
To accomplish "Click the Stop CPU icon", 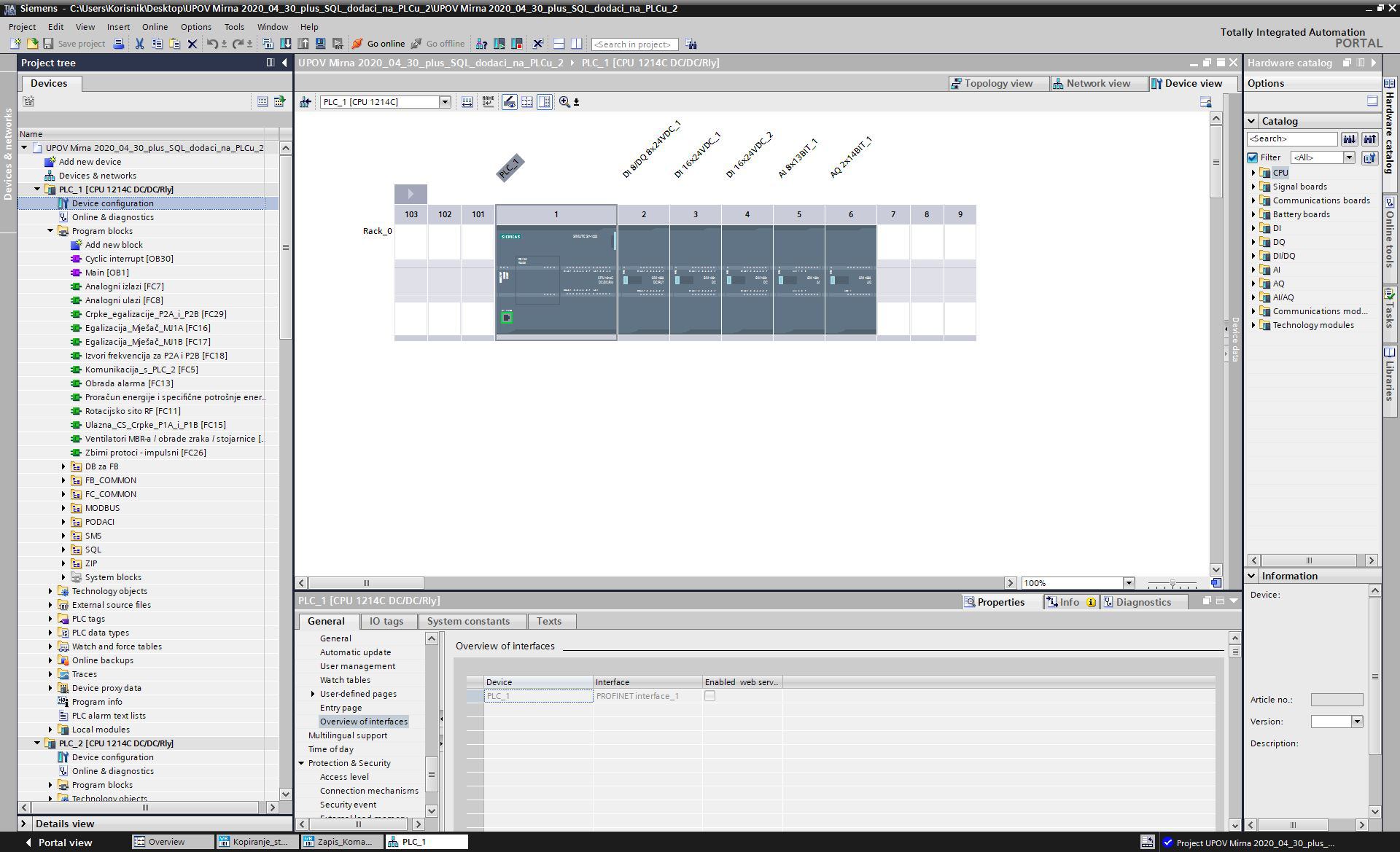I will (x=517, y=44).
